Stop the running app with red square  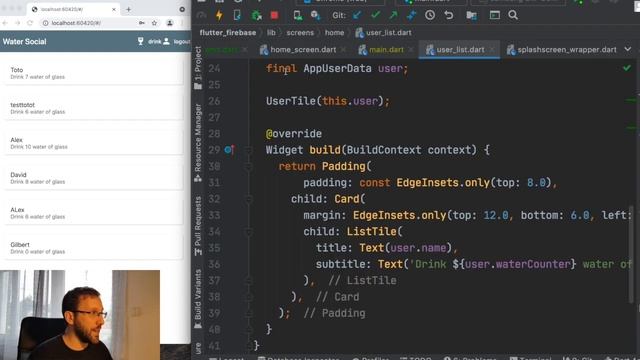(274, 16)
